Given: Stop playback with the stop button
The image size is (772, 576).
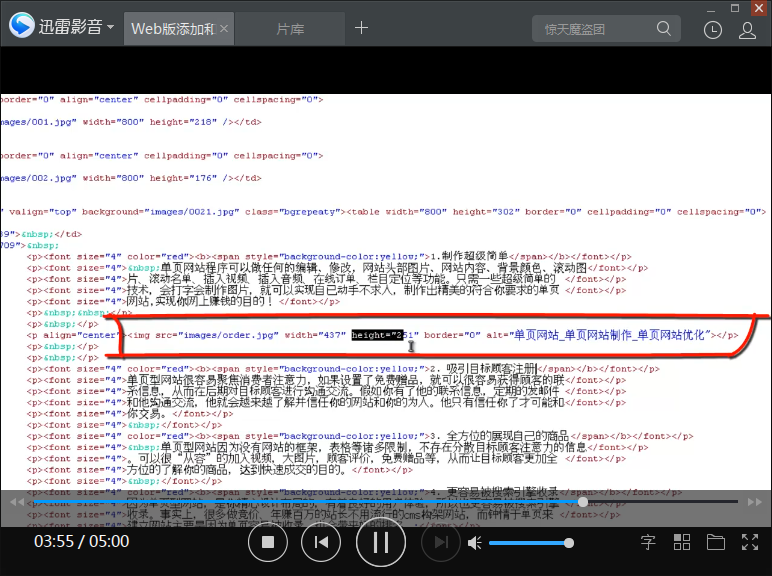Looking at the screenshot, I should coord(268,542).
